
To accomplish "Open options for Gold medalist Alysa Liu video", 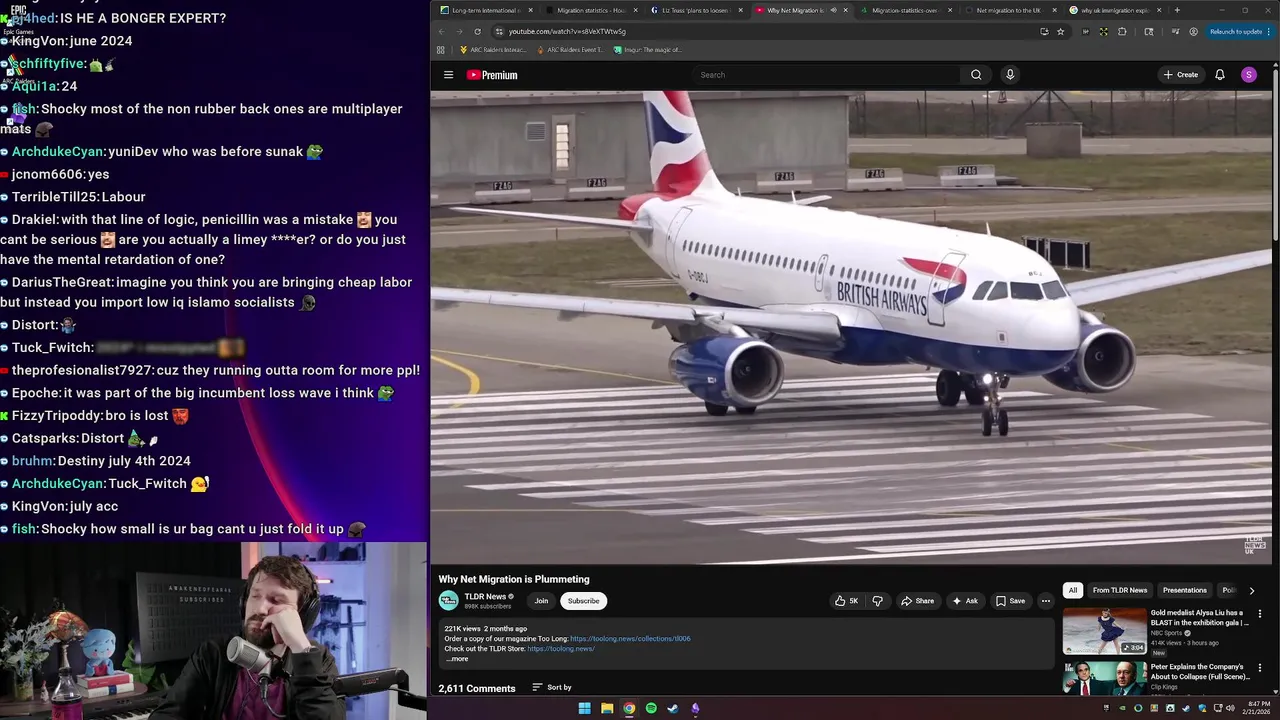I will pos(1260,613).
